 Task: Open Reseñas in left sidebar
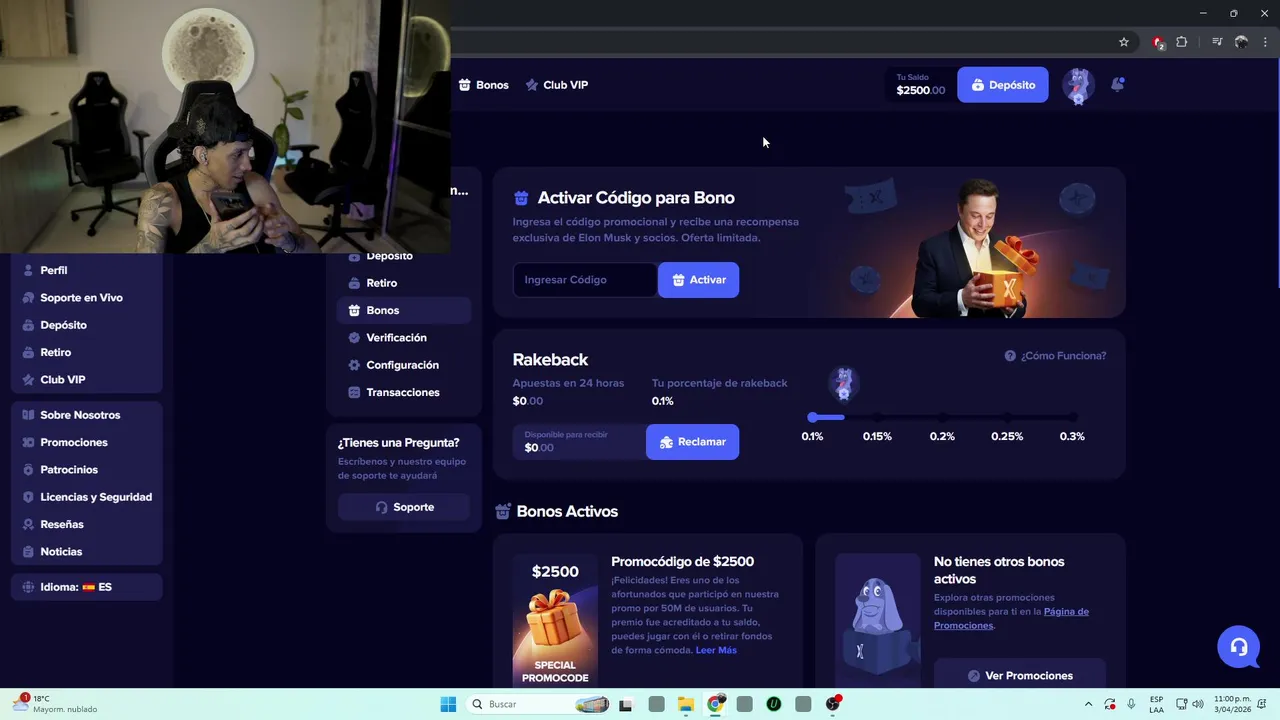(x=87, y=524)
